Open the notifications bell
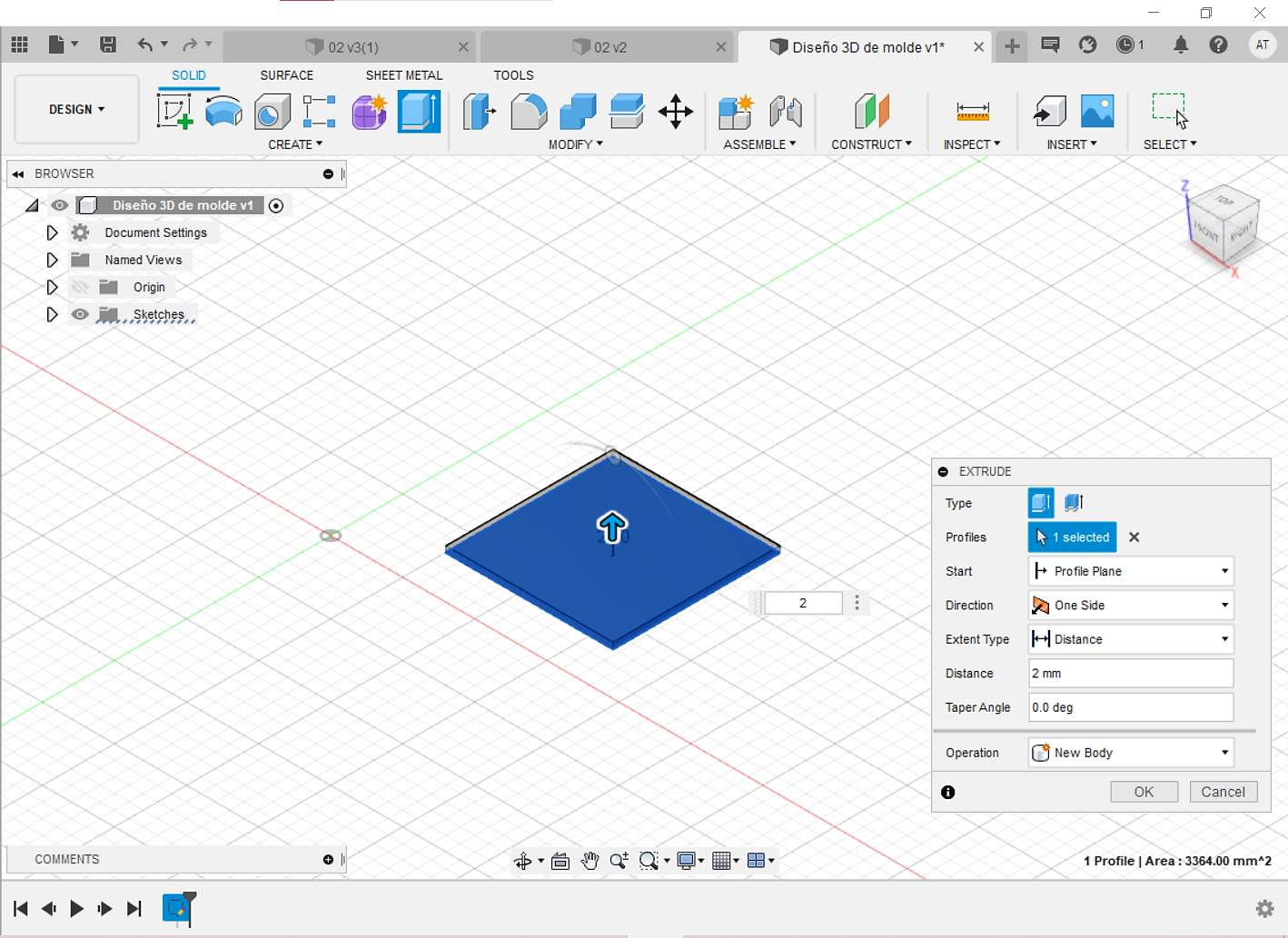 click(1180, 44)
